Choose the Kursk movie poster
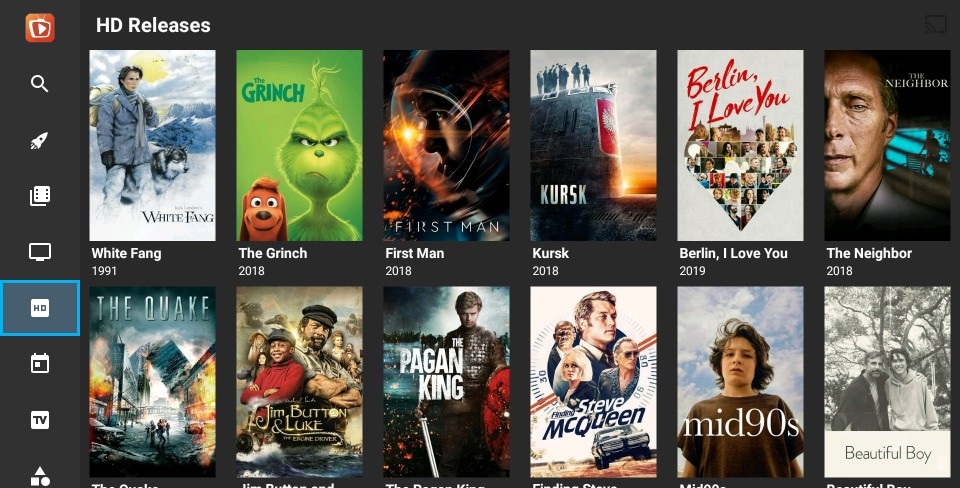The image size is (960, 488). coord(593,145)
